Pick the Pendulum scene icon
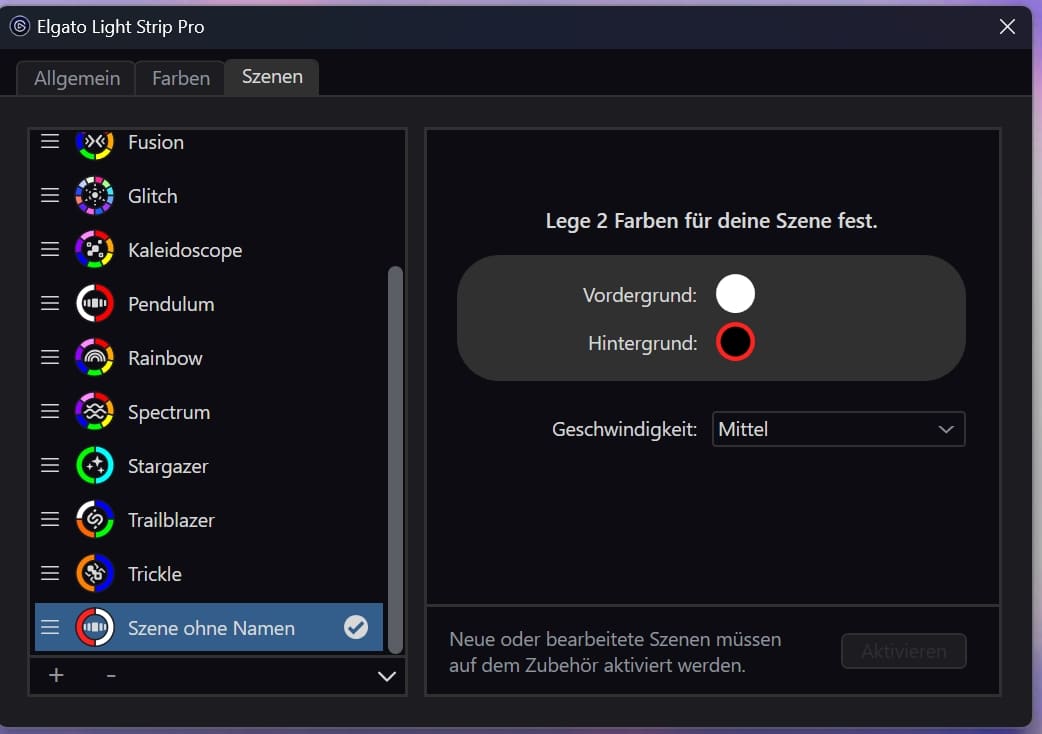This screenshot has height=734, width=1042. click(x=95, y=304)
